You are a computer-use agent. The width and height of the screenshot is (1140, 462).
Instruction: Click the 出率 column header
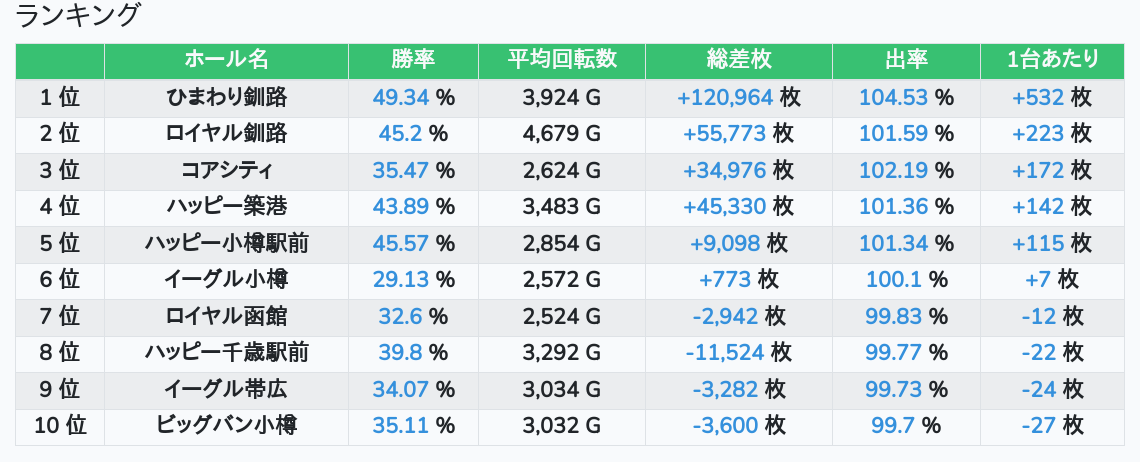(906, 60)
